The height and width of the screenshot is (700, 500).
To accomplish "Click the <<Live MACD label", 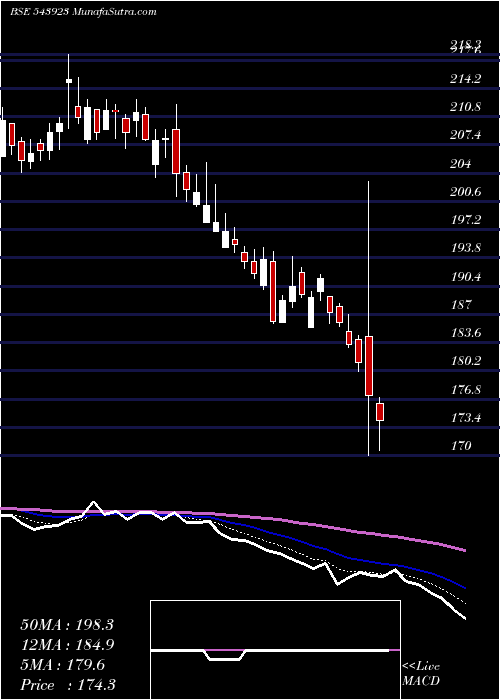I will [x=421, y=673].
